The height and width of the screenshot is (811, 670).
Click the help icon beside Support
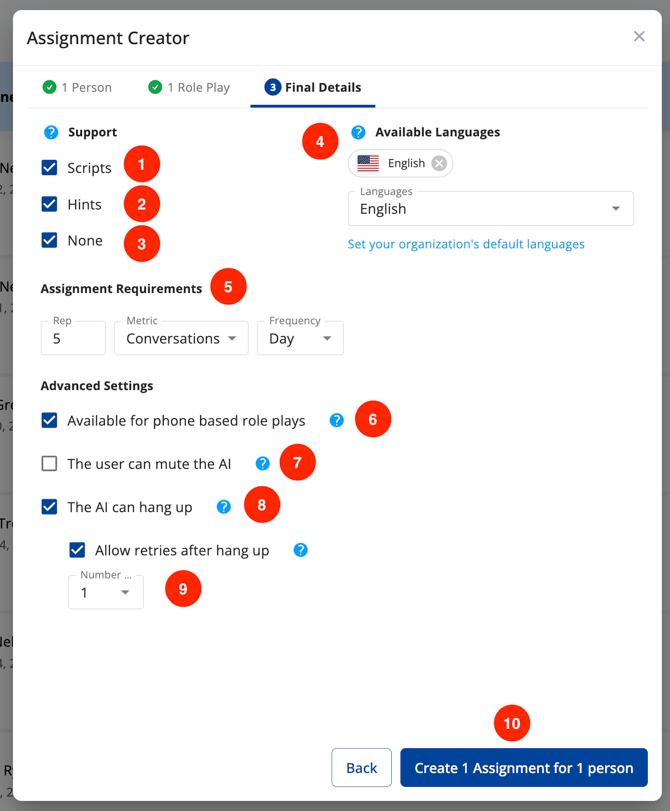tap(51, 132)
